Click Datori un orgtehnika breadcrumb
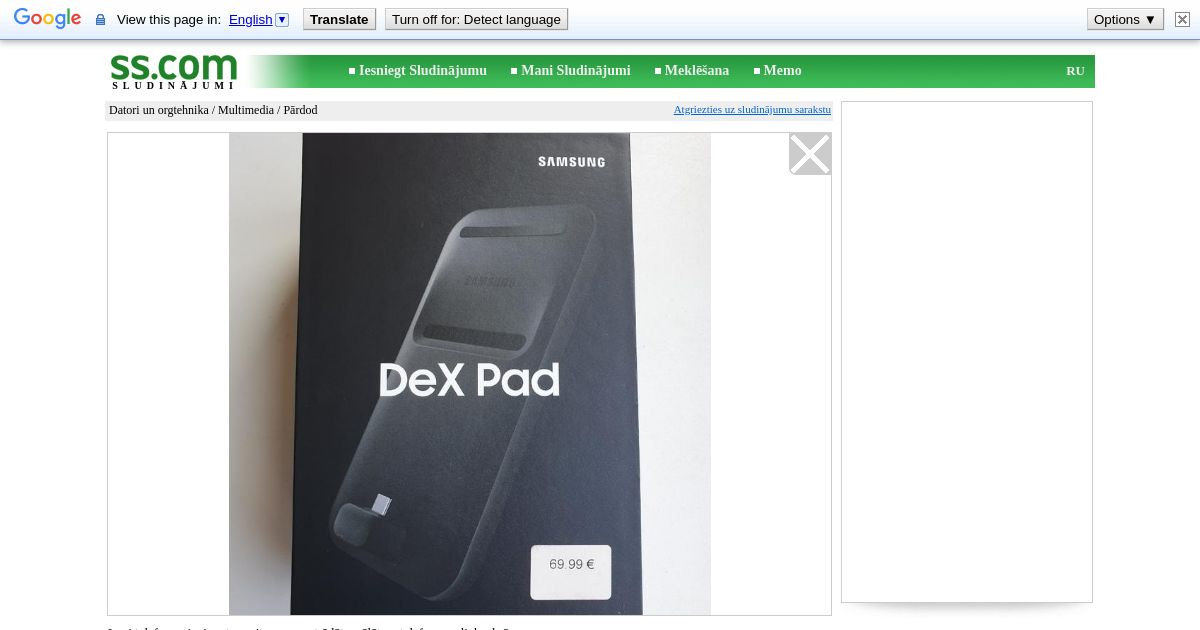 click(159, 110)
